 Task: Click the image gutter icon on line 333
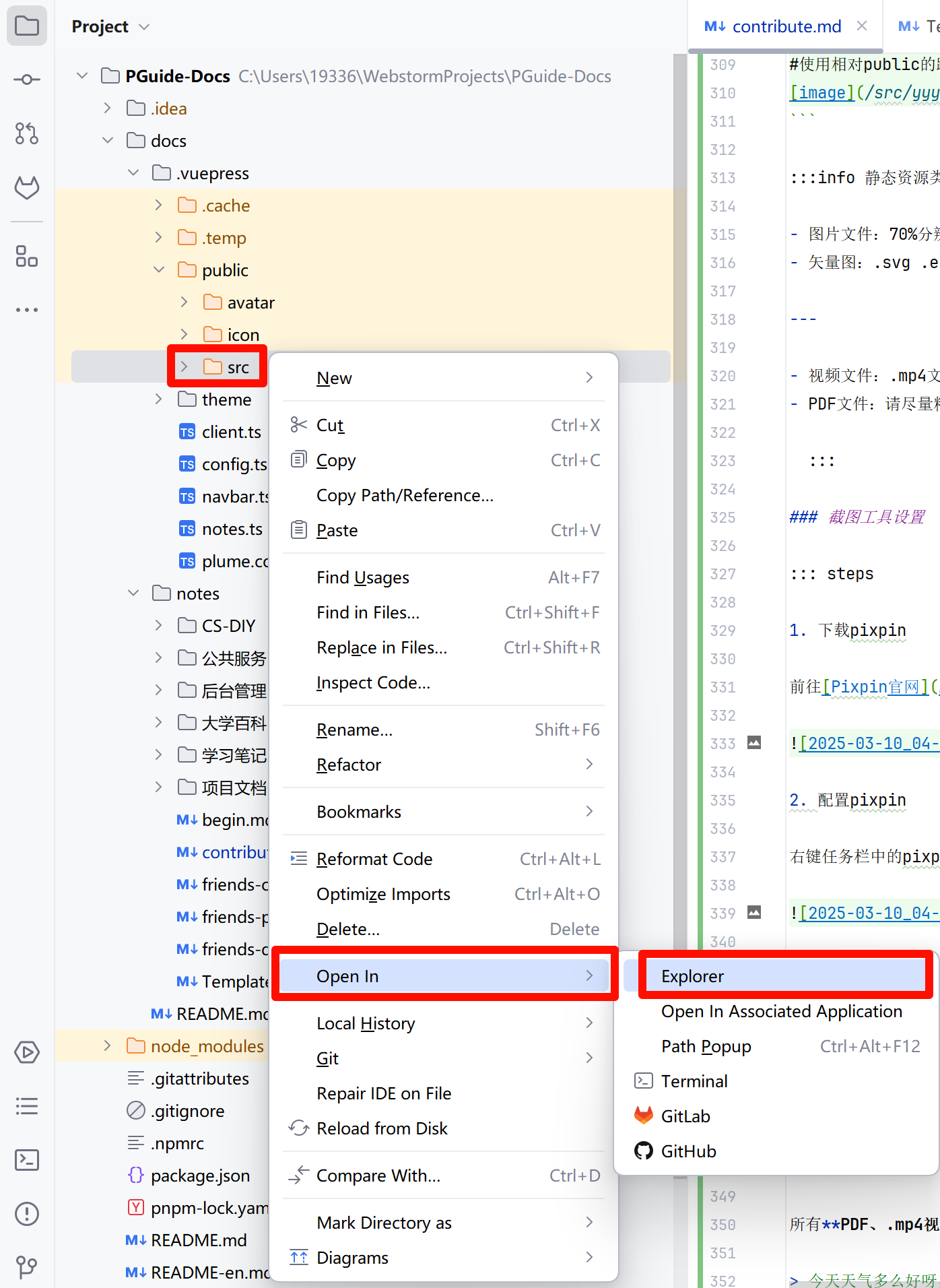pyautogui.click(x=754, y=743)
